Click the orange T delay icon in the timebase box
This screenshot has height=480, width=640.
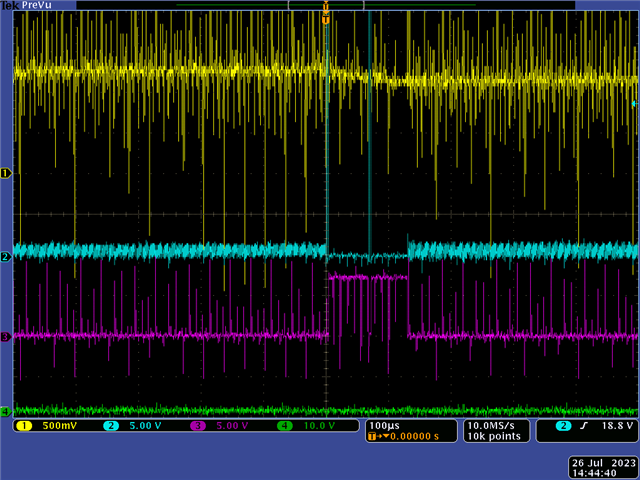coord(371,436)
